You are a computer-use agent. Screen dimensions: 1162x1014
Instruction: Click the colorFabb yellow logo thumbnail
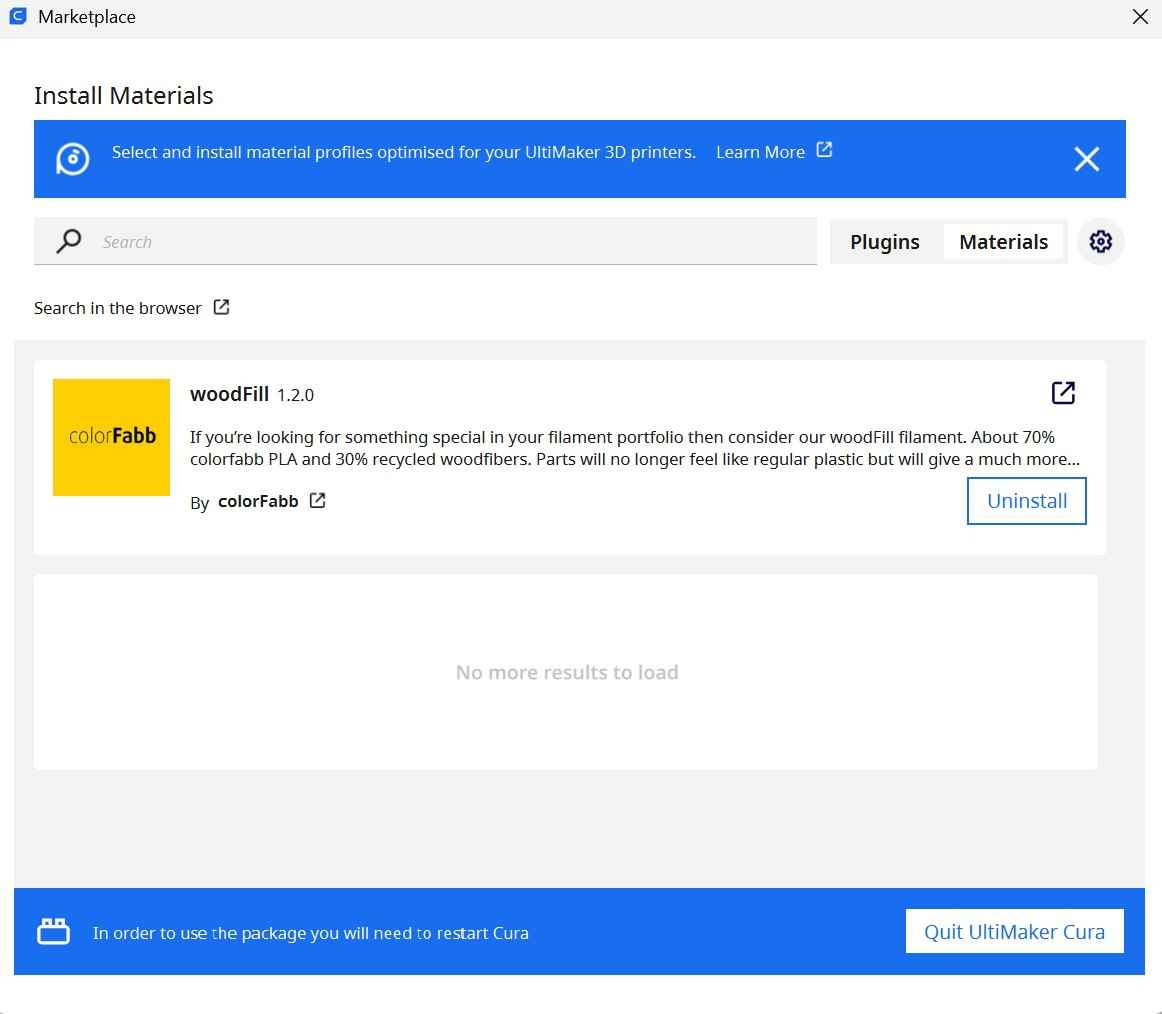coord(111,437)
